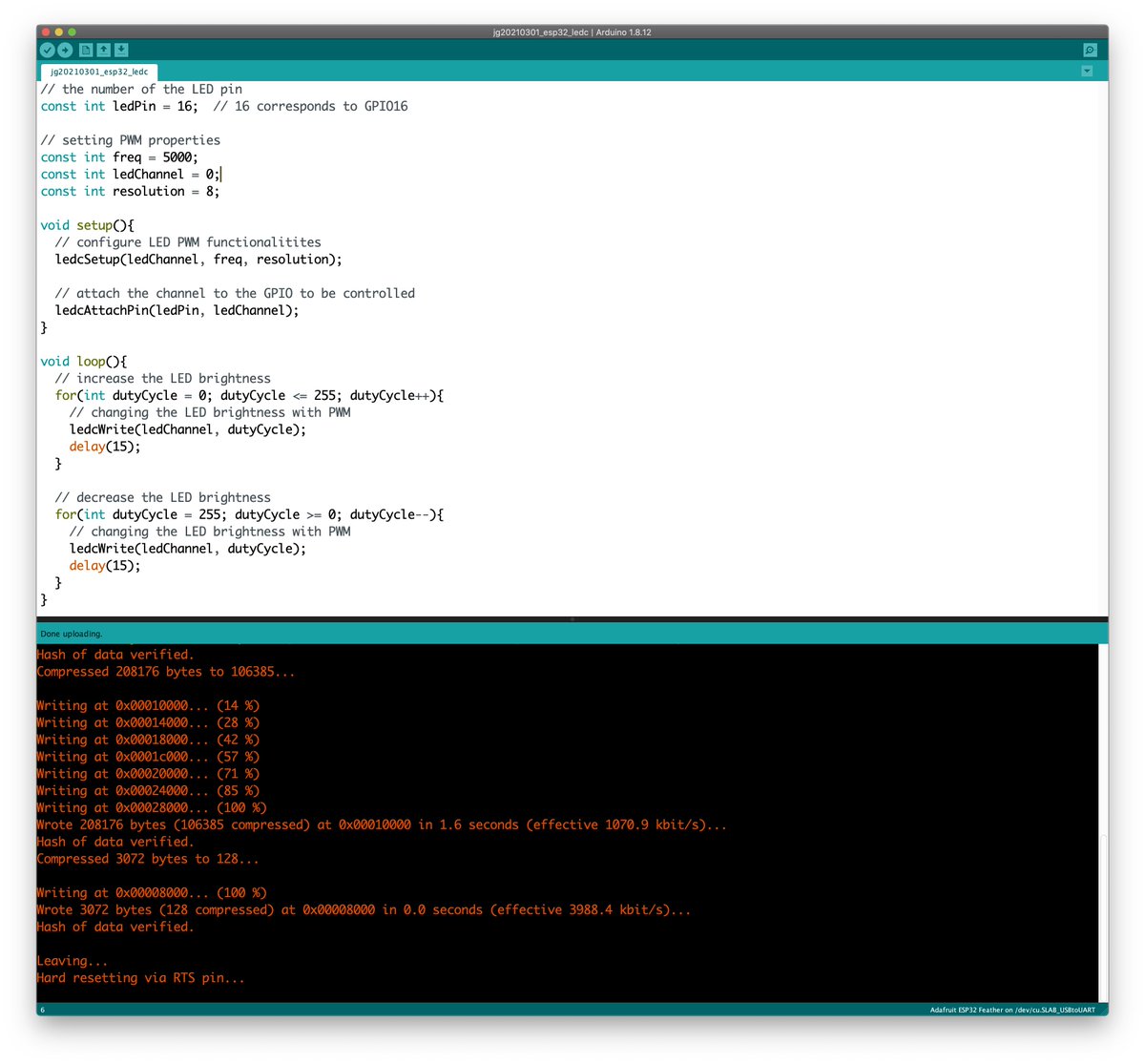Click '// configure LED PWM functionalitites' comment
The height and width of the screenshot is (1064, 1145).
(188, 242)
